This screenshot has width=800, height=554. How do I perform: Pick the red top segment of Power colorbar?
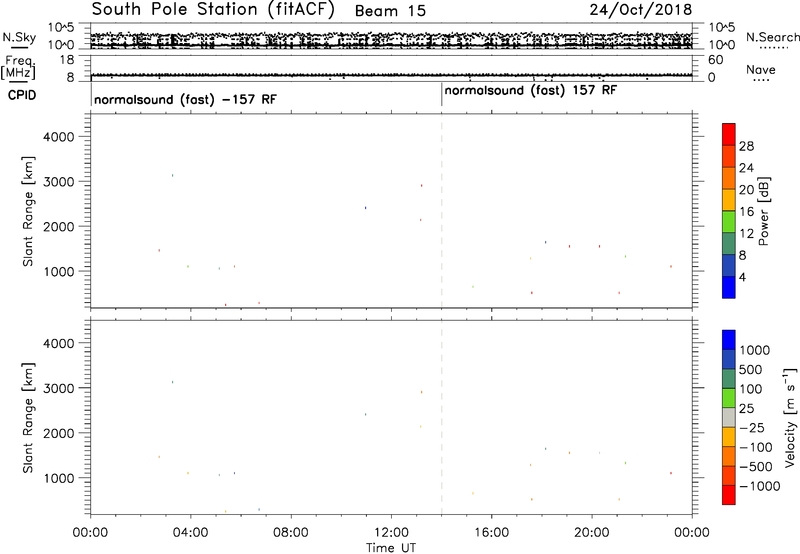(729, 134)
